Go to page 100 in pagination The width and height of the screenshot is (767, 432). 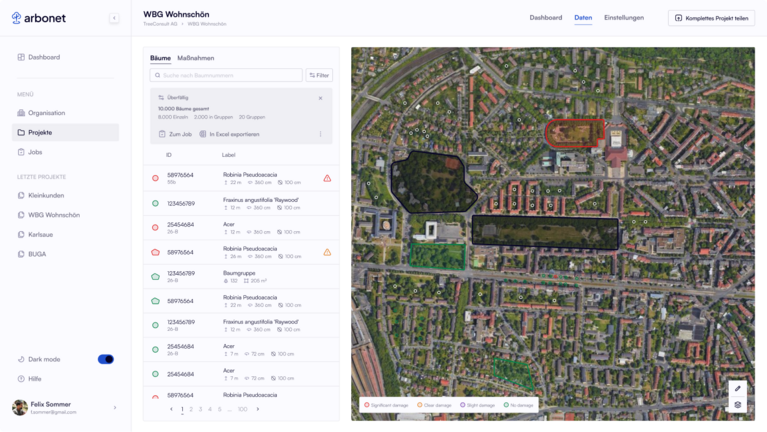(x=242, y=409)
